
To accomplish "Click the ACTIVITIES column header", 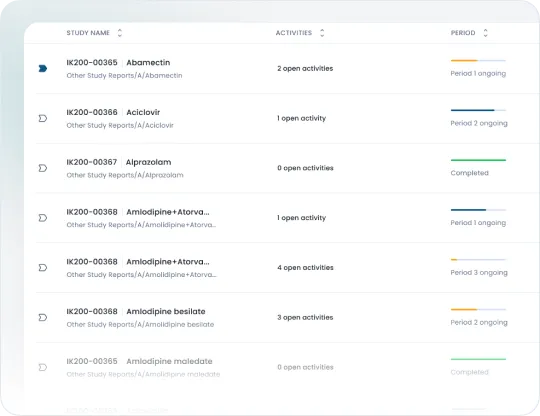I will [294, 33].
